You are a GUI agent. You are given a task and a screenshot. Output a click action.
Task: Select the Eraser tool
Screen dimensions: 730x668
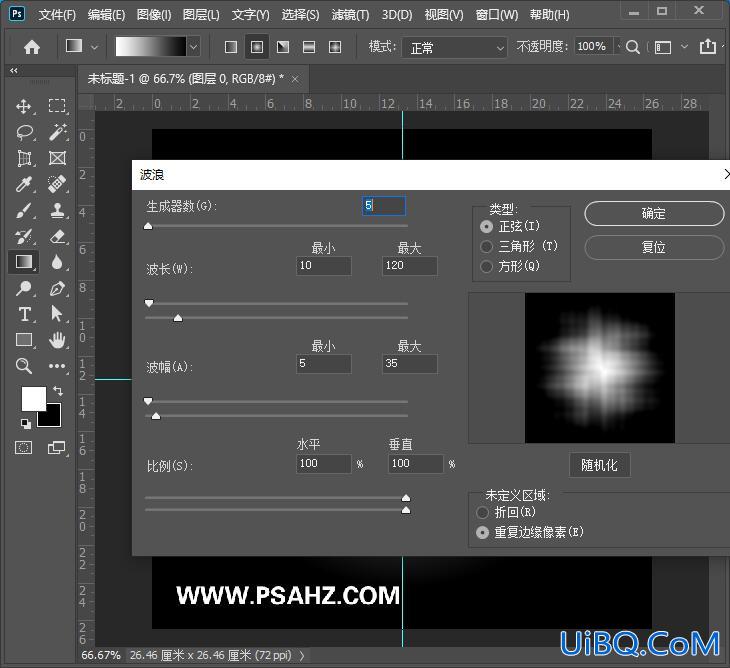[x=57, y=236]
